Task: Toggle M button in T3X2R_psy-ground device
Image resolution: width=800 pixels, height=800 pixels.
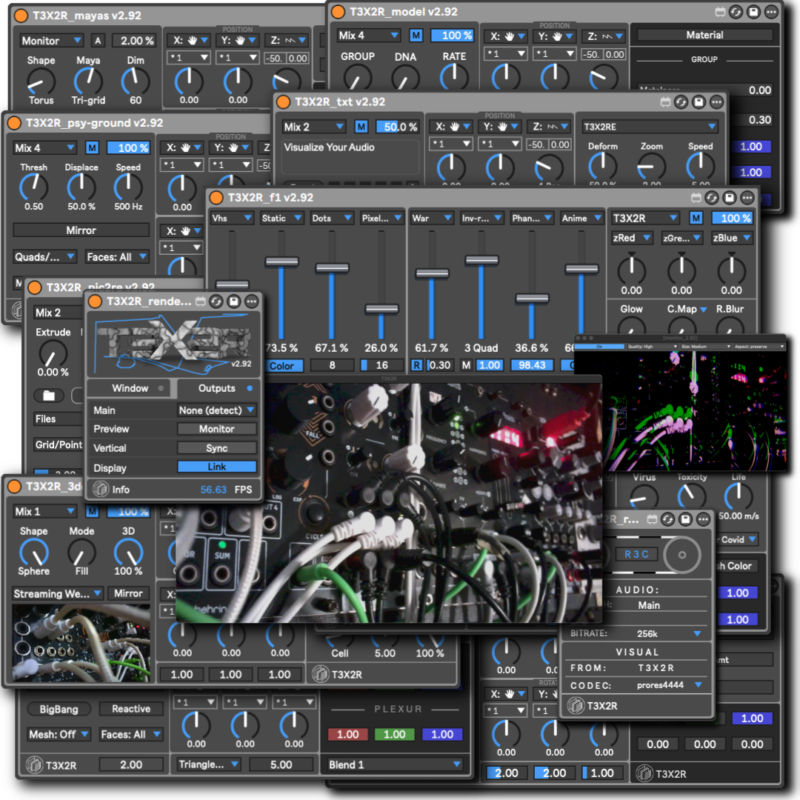Action: [92, 148]
